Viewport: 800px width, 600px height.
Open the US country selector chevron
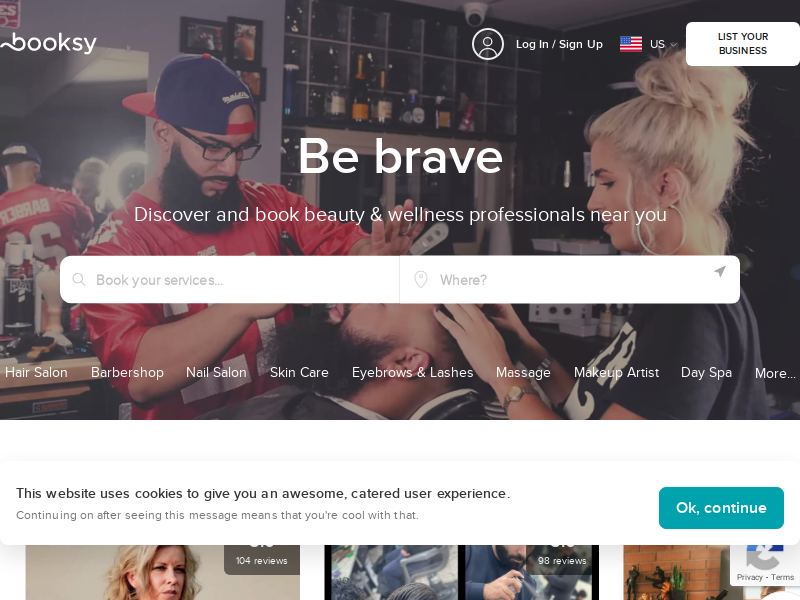click(673, 45)
